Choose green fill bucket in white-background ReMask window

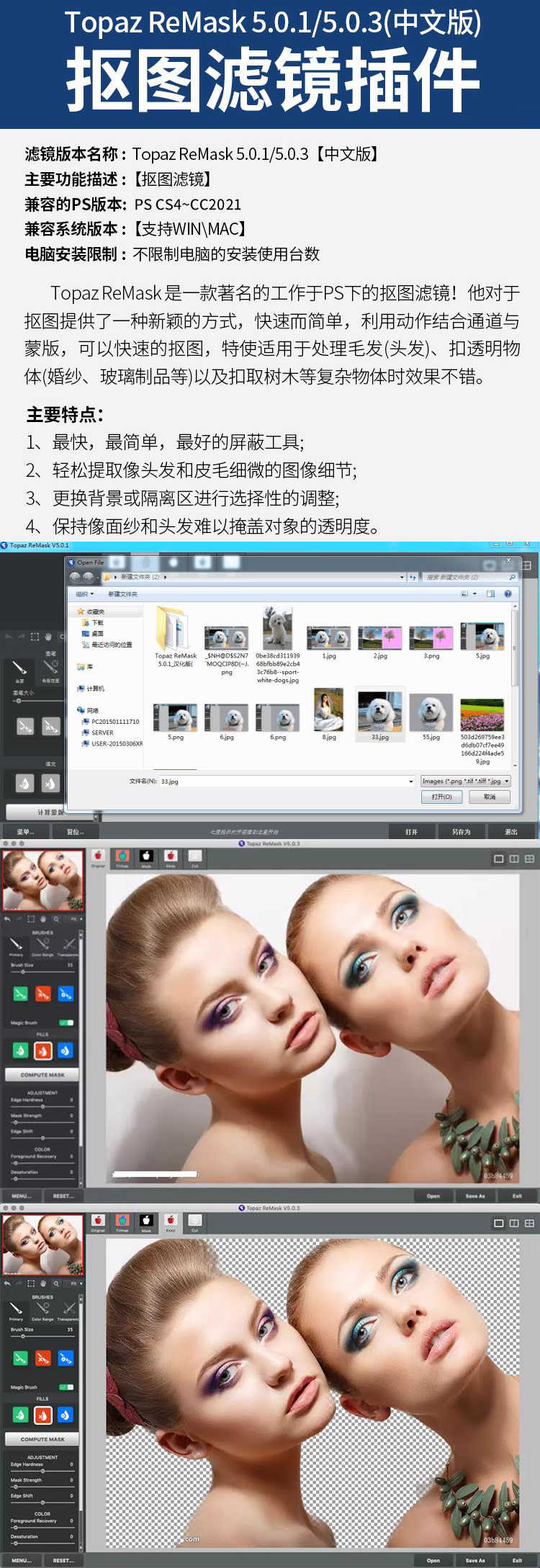click(x=20, y=1051)
